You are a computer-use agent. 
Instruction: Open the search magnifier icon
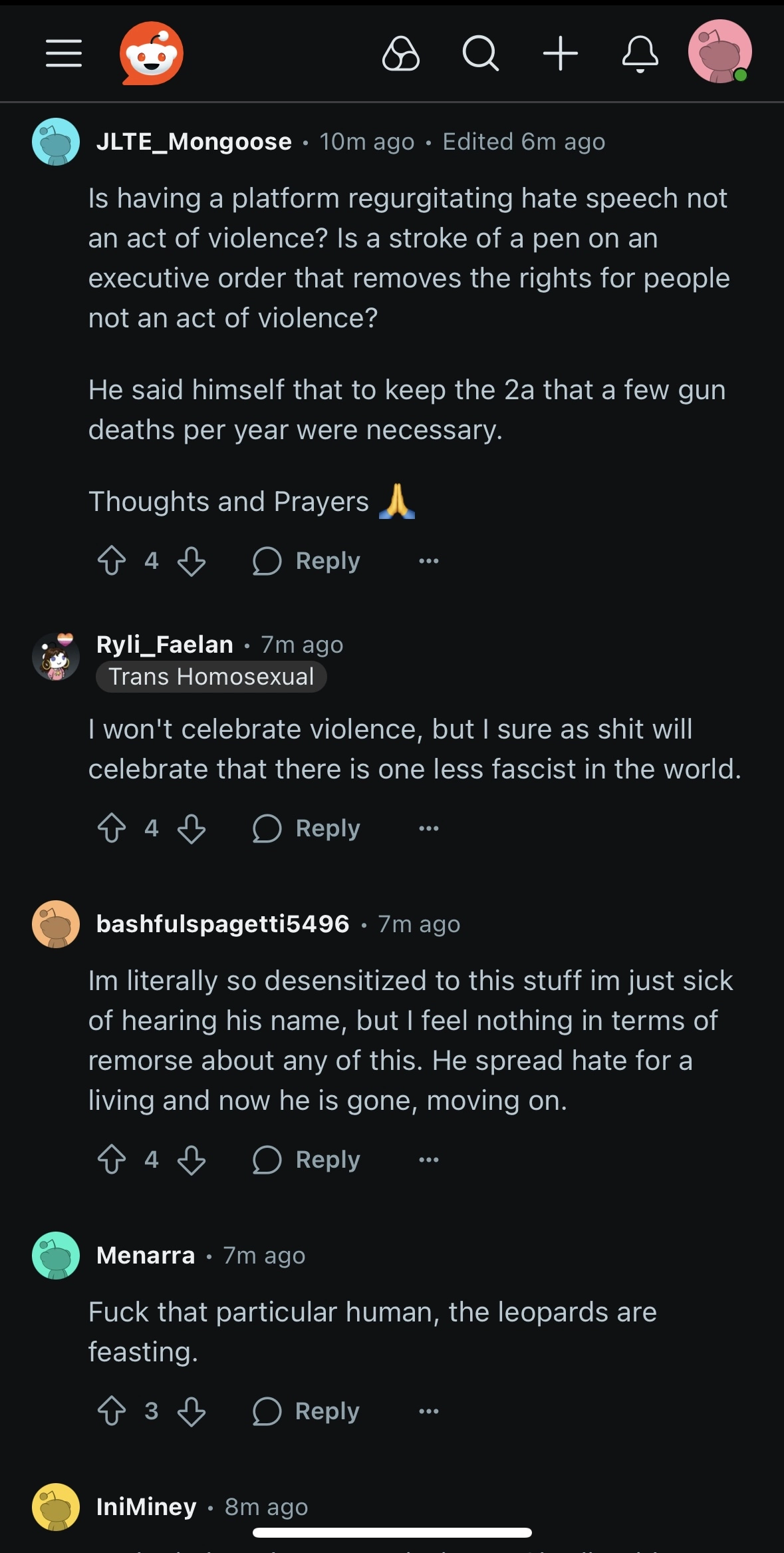[x=480, y=53]
